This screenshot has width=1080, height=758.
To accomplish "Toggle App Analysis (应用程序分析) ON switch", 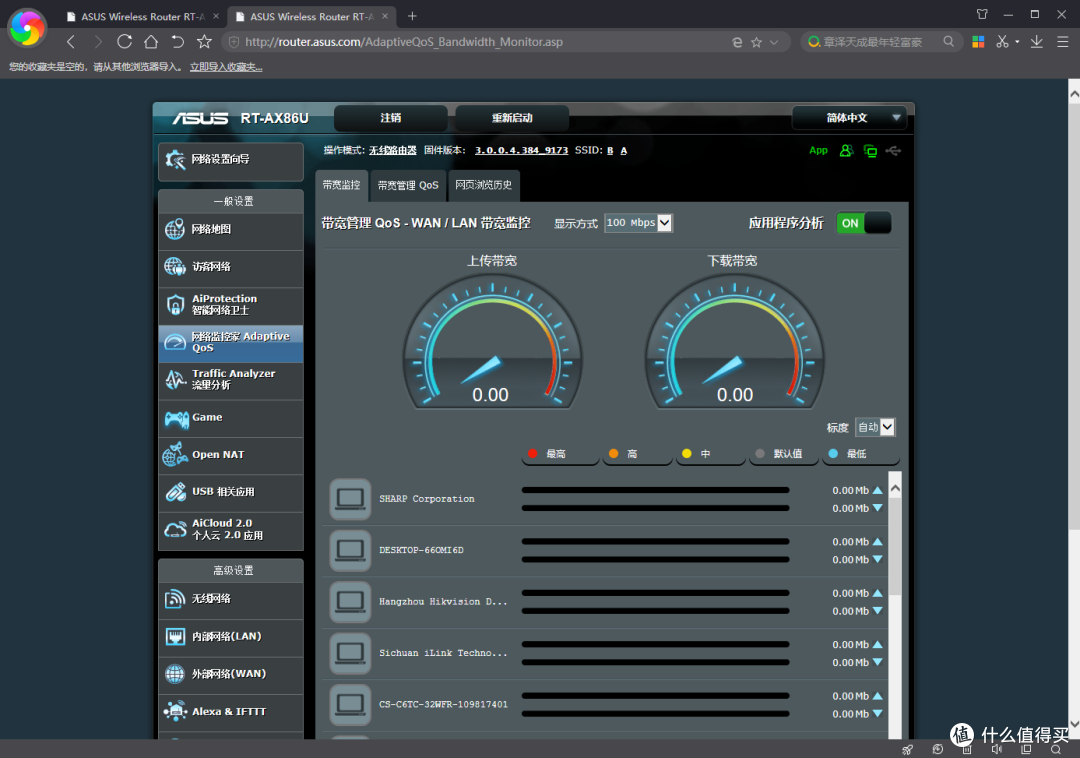I will [864, 223].
